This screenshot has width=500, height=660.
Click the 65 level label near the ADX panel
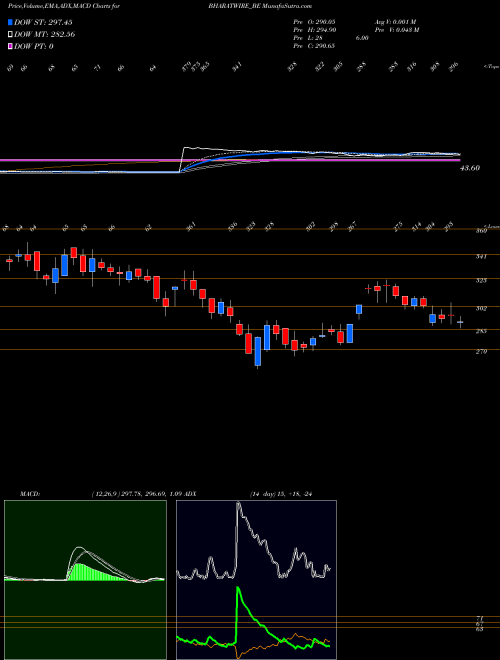(480, 629)
